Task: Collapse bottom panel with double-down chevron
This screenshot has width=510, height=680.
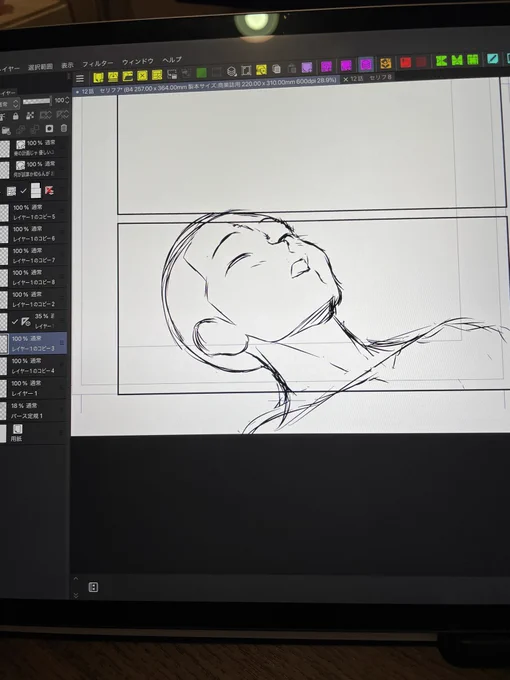Action: 75,595
